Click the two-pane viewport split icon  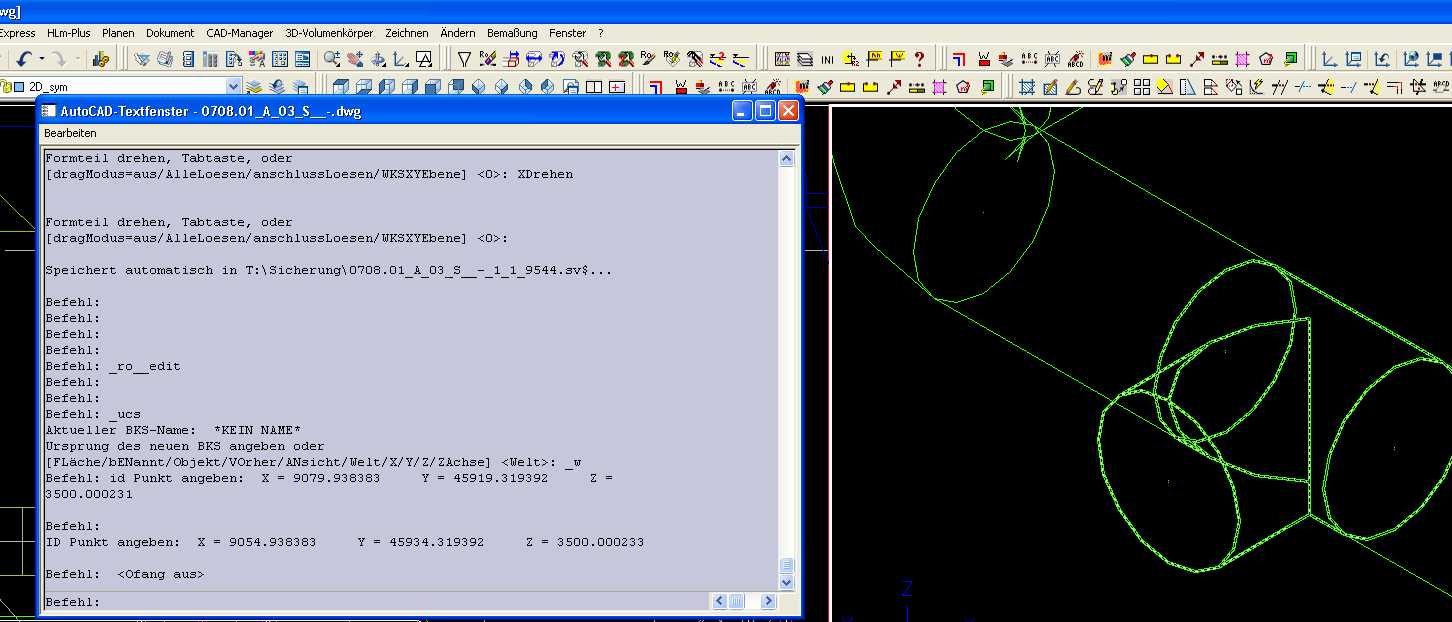pyautogui.click(x=594, y=87)
